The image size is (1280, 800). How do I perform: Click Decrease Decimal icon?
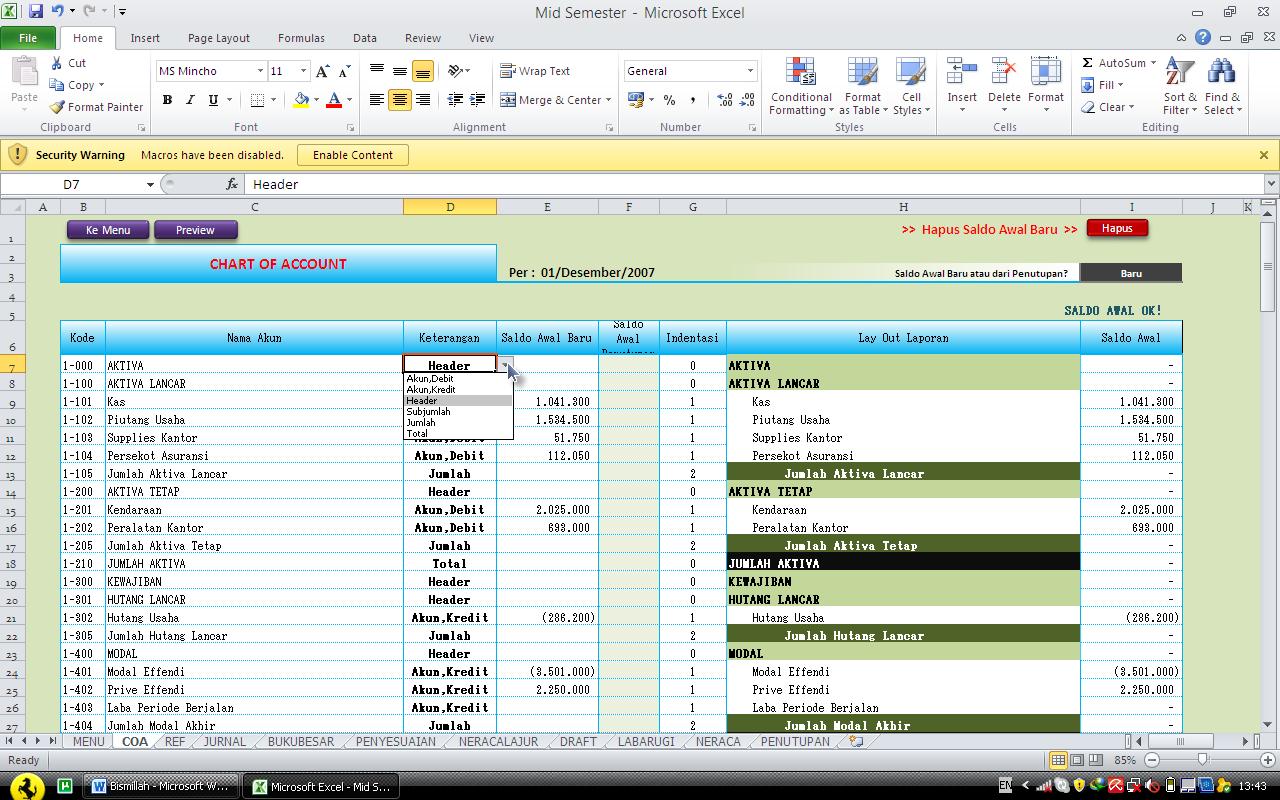pyautogui.click(x=747, y=100)
